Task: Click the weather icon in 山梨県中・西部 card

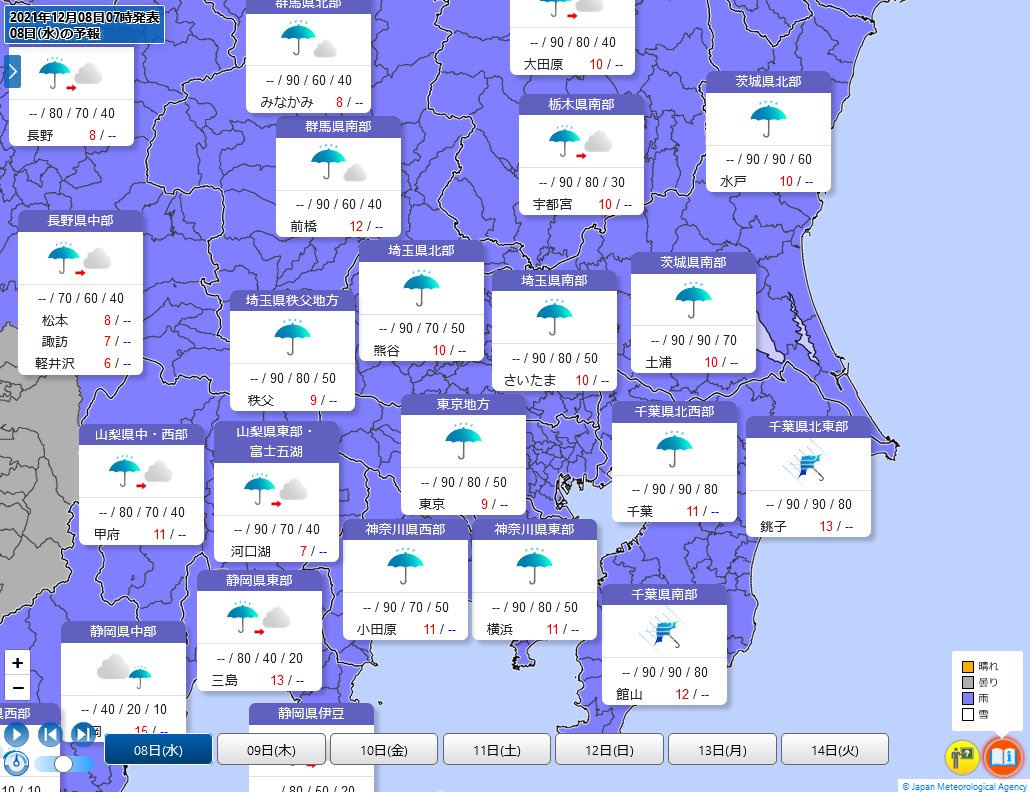Action: 141,472
